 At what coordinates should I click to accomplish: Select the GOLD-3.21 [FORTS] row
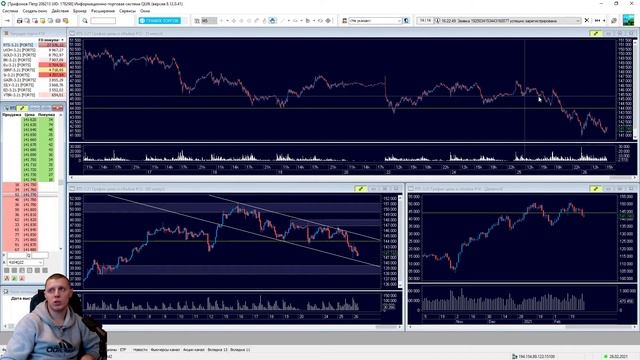[x=33, y=55]
